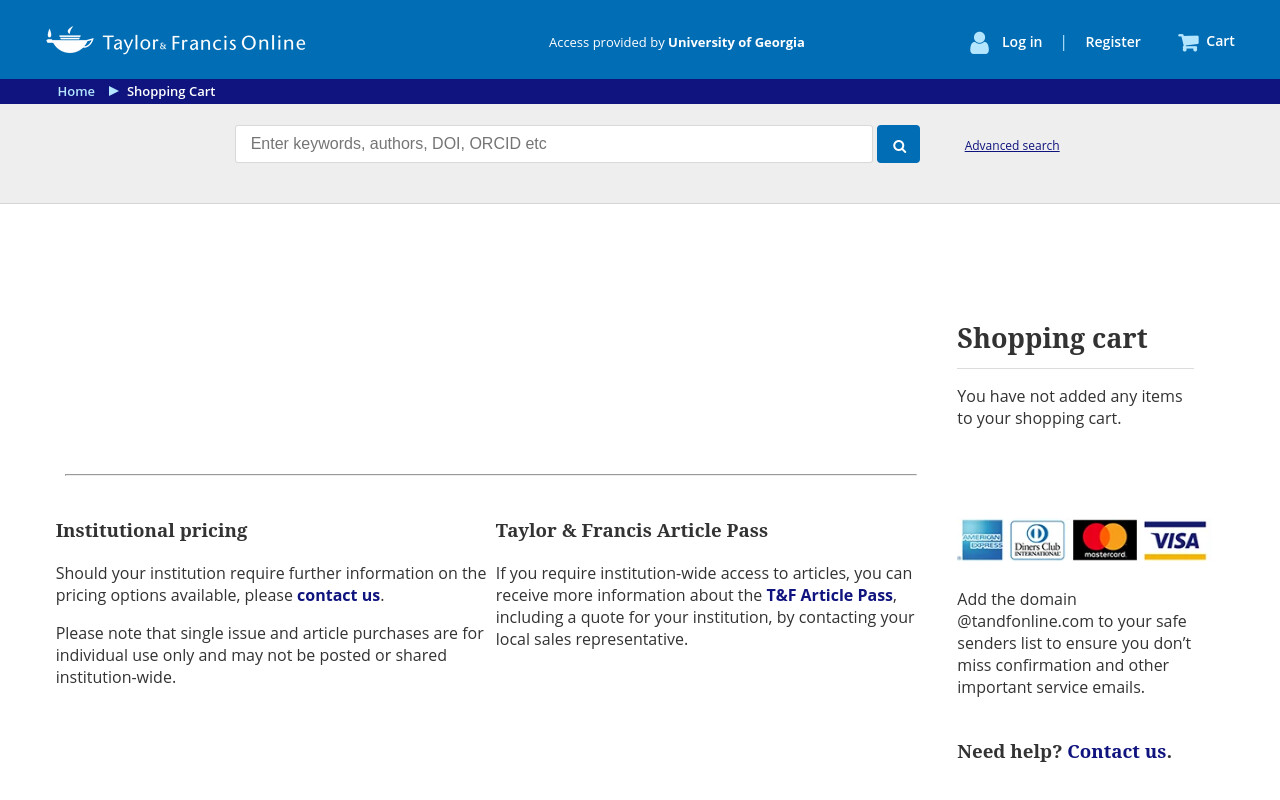Click the Institutional pricing heading
The image size is (1280, 800).
coord(151,530)
